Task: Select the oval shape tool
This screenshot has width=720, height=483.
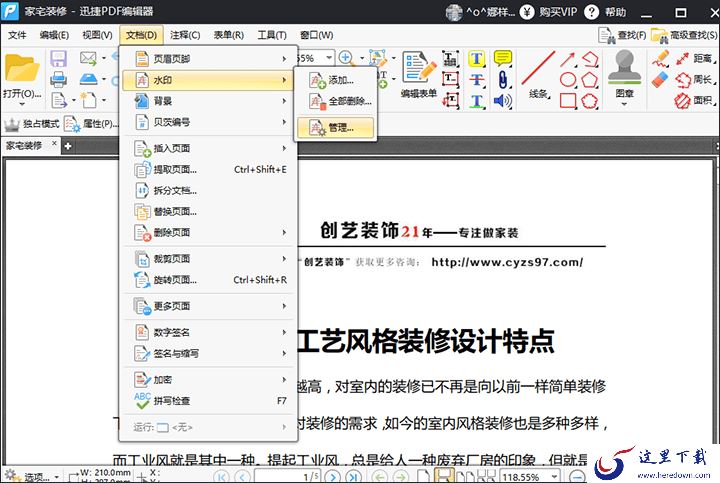Action: [x=568, y=80]
